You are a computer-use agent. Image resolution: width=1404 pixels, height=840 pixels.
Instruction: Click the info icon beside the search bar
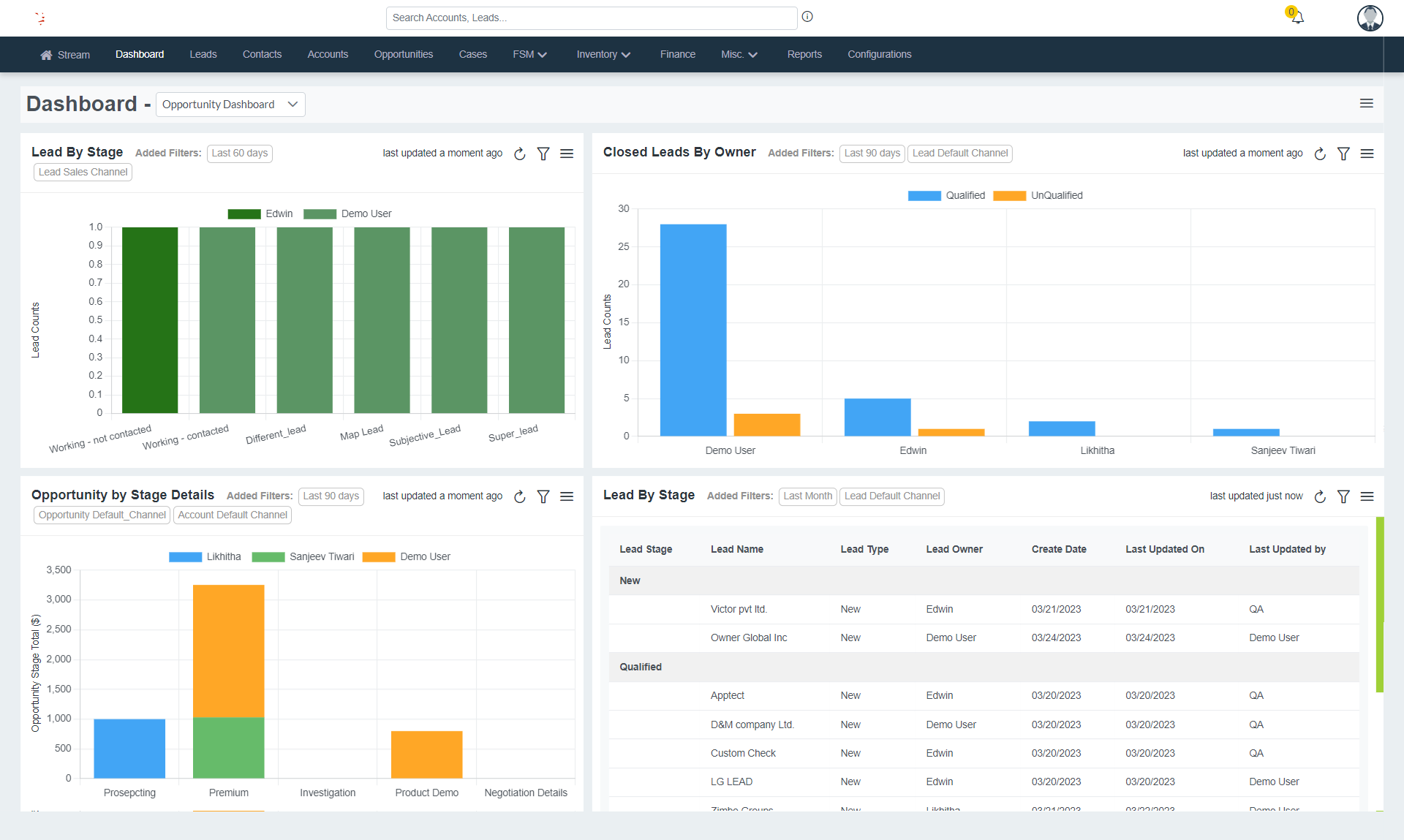coord(807,16)
